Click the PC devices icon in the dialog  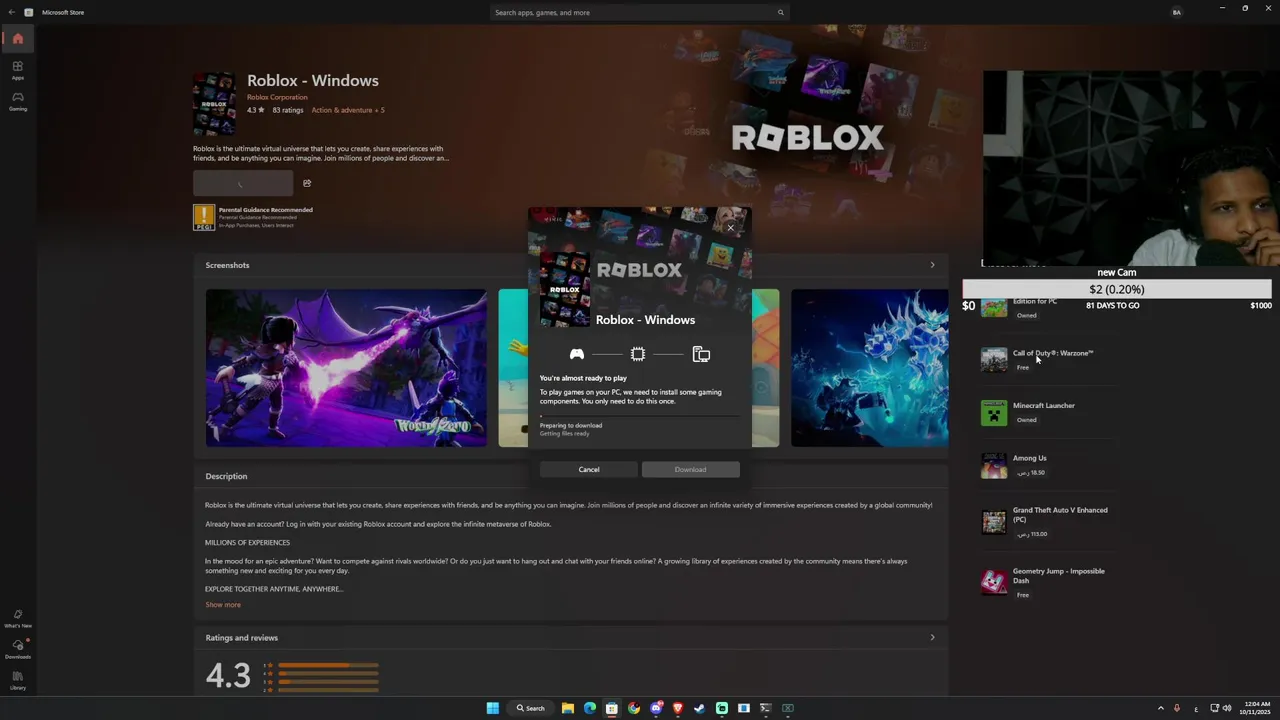click(x=701, y=354)
